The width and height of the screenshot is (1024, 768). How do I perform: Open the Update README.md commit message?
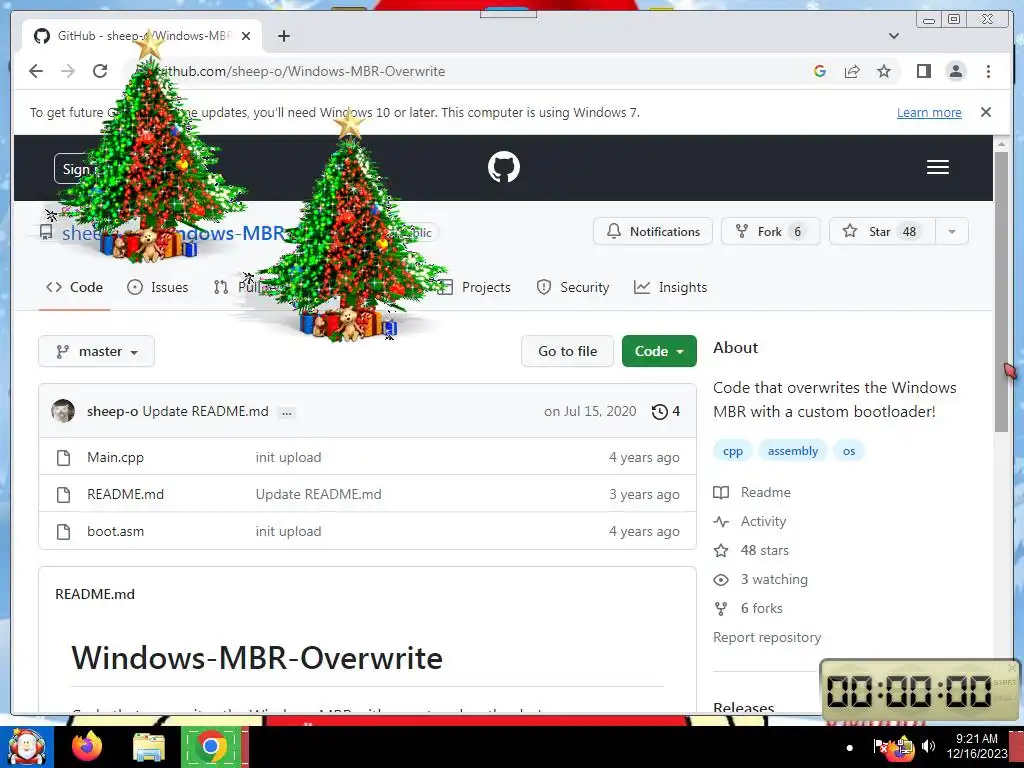coord(206,411)
